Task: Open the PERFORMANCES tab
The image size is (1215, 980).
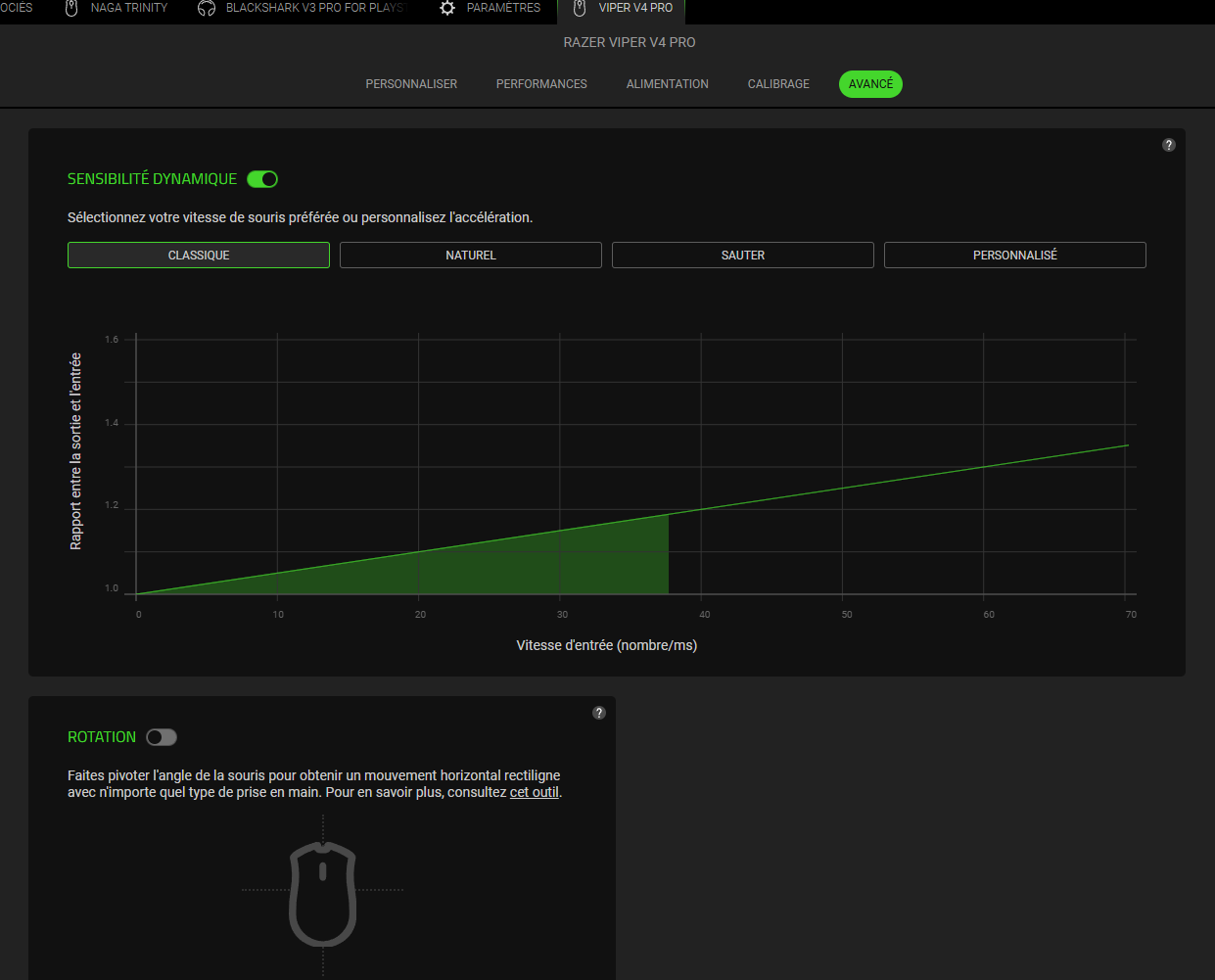Action: click(541, 84)
